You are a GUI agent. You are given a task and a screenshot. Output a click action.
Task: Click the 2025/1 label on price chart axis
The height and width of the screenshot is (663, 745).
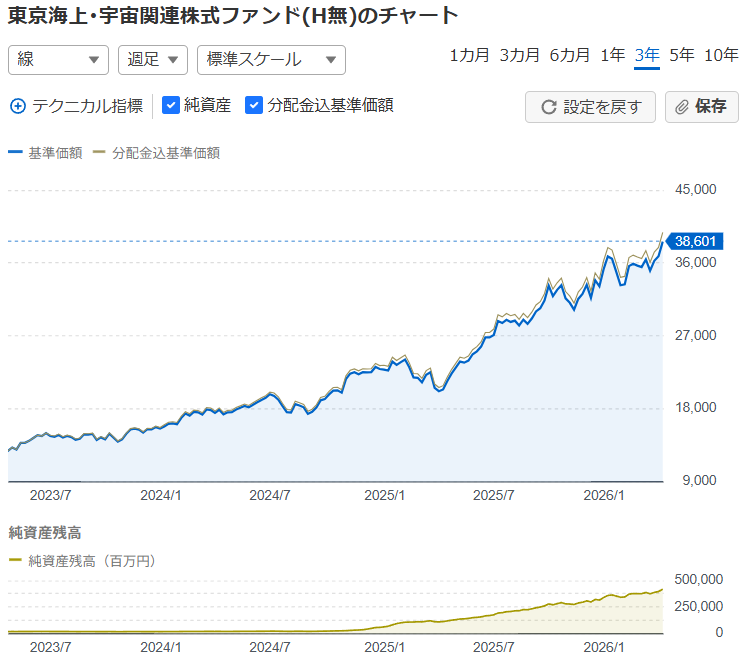pyautogui.click(x=384, y=495)
